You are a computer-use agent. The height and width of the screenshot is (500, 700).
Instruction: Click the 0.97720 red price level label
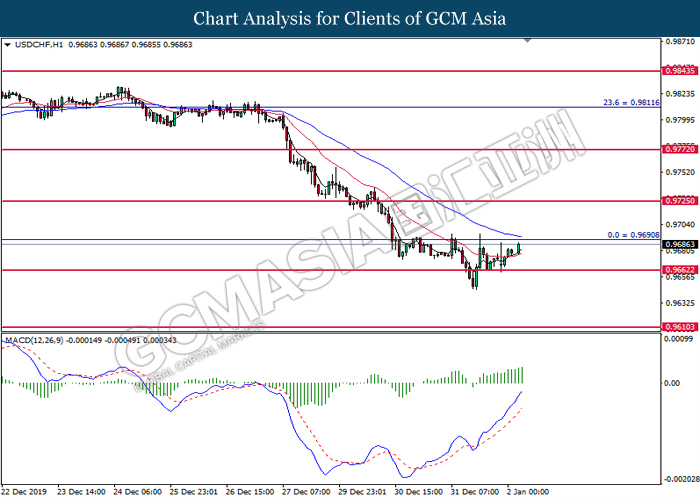coord(680,150)
